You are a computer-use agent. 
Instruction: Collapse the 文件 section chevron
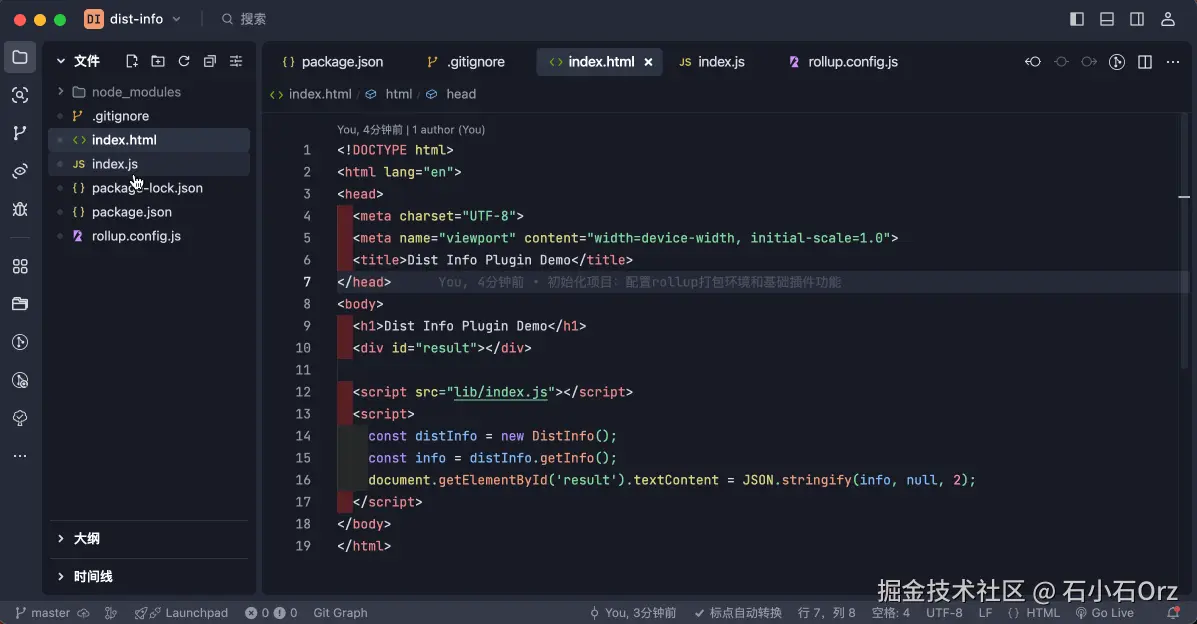60,61
